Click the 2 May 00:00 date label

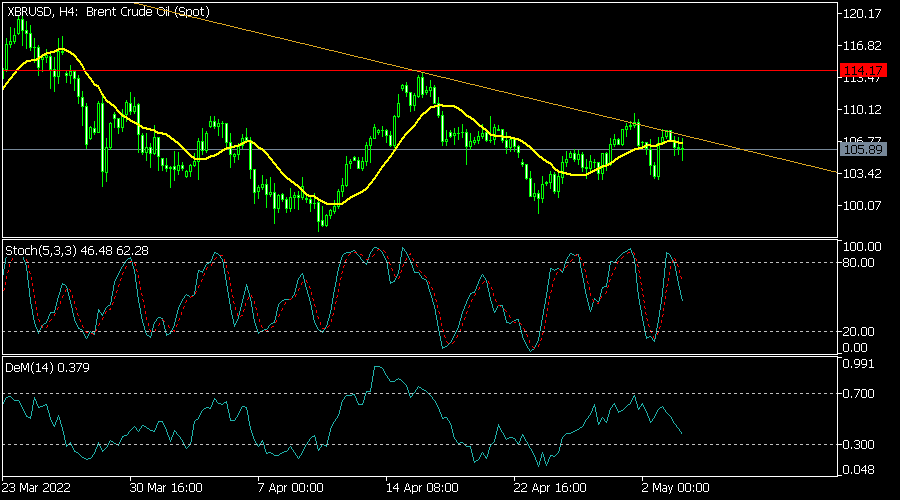click(x=676, y=488)
